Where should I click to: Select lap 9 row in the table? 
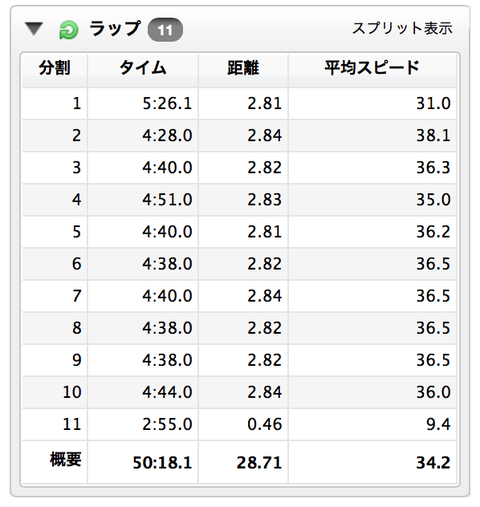(239, 360)
